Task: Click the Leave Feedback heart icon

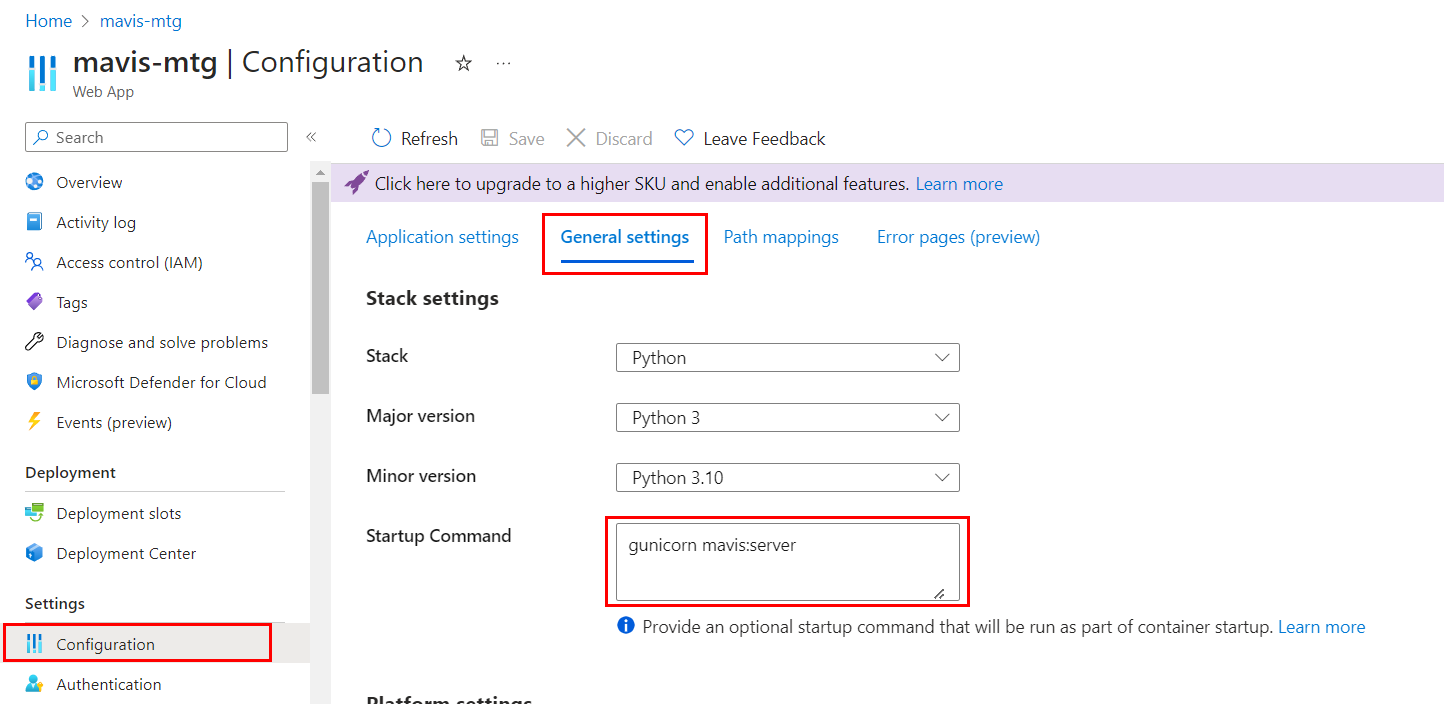Action: (x=684, y=138)
